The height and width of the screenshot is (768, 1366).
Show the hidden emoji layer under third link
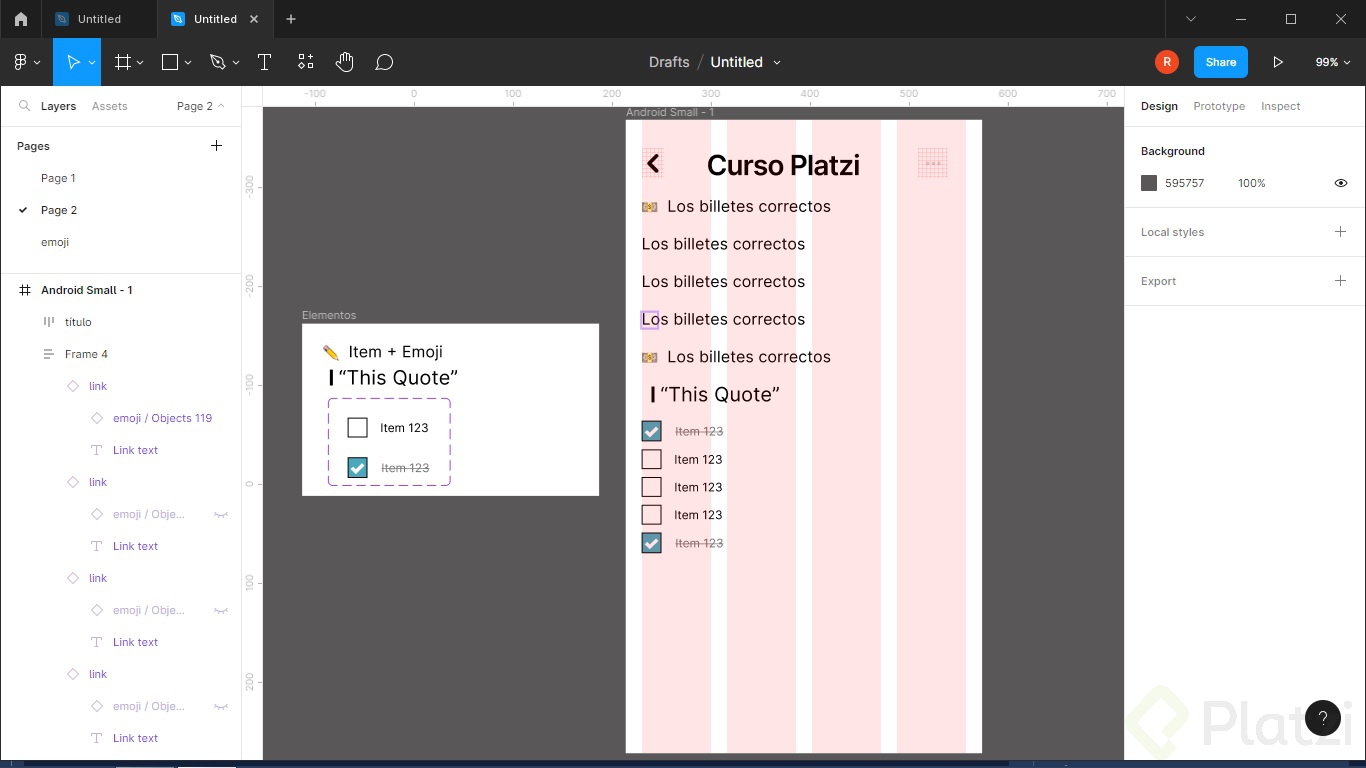[221, 610]
